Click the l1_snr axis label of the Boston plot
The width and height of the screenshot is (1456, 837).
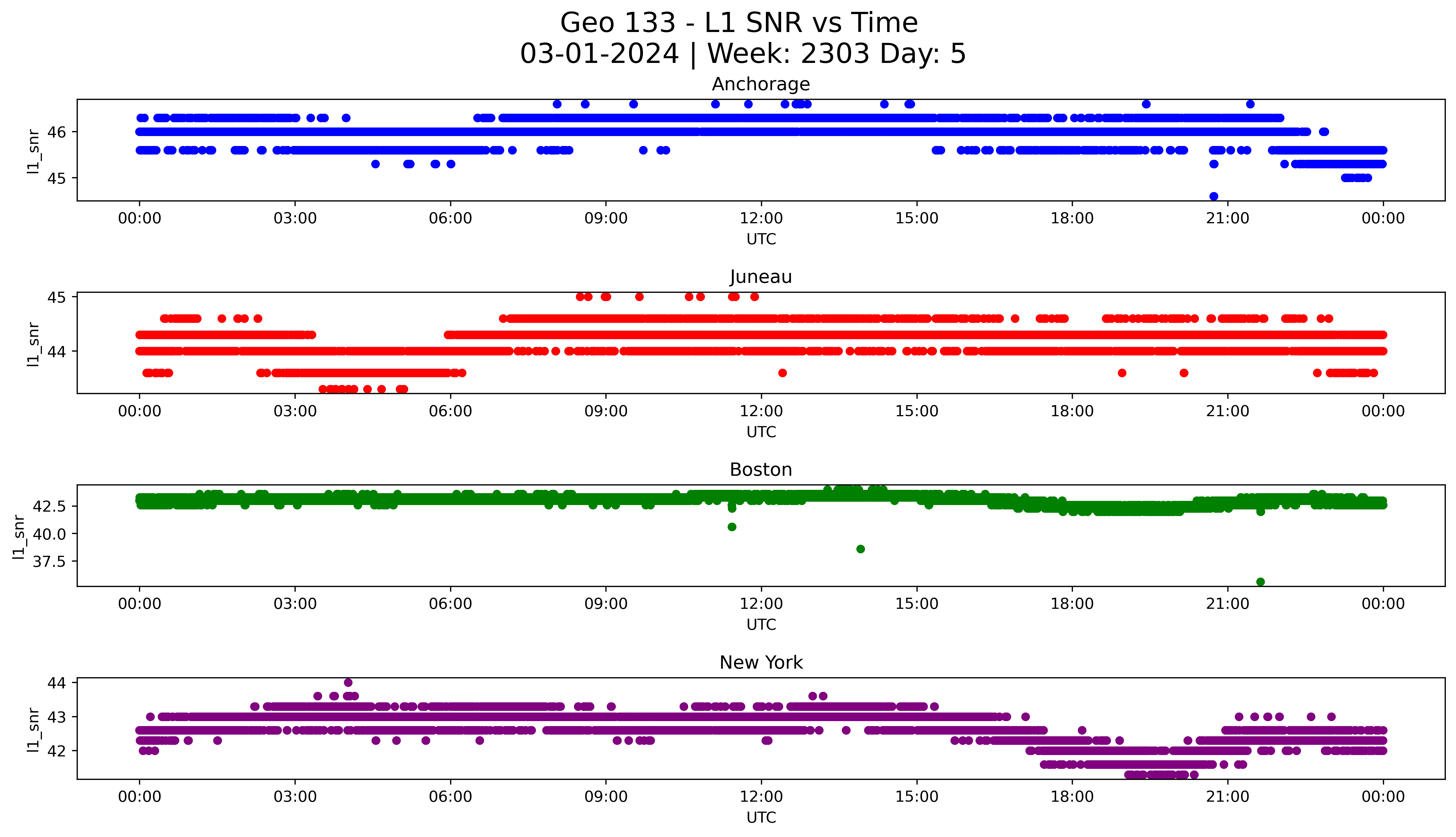pos(18,536)
